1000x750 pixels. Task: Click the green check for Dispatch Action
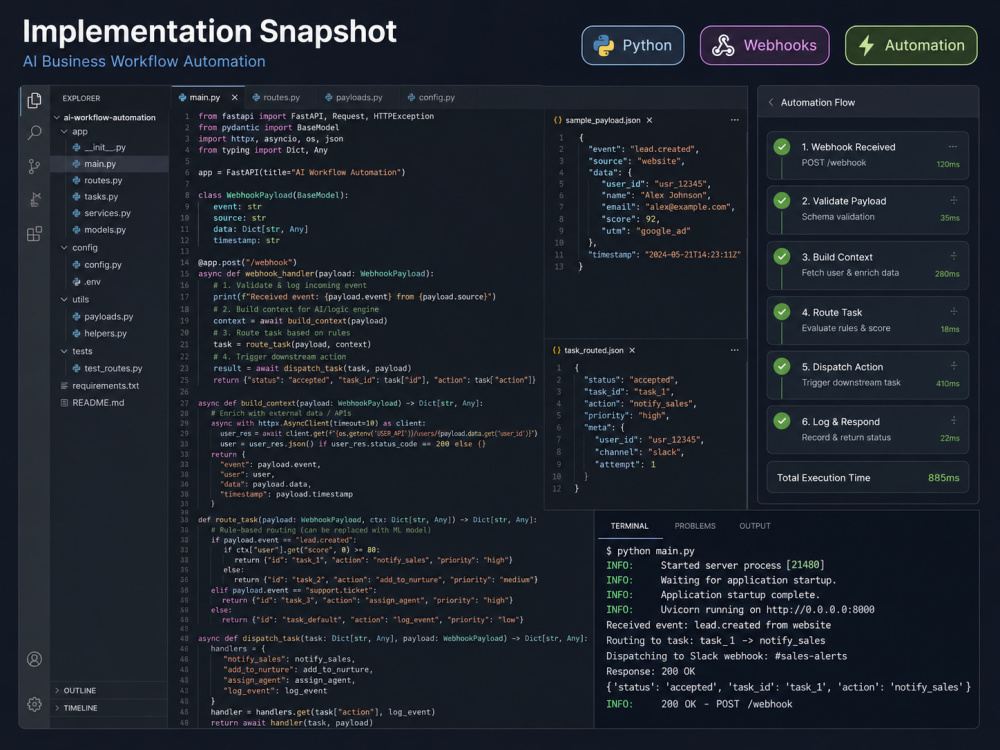point(782,366)
